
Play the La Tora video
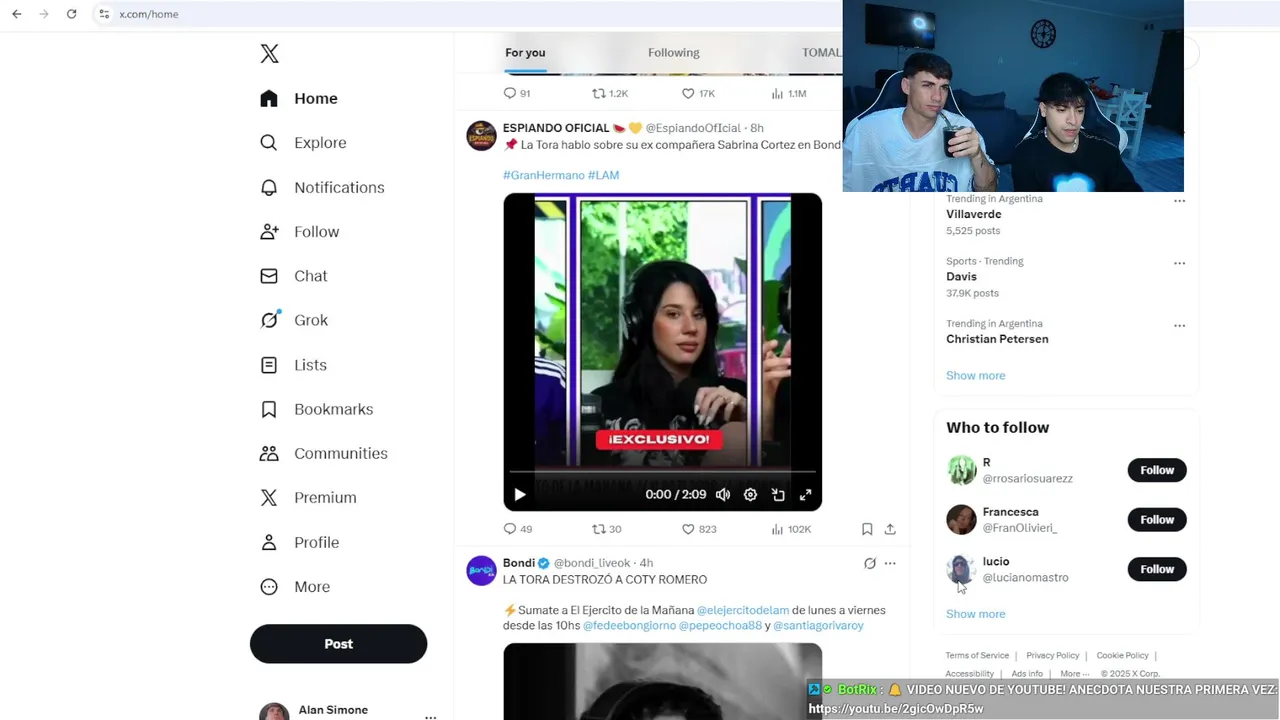tap(519, 494)
